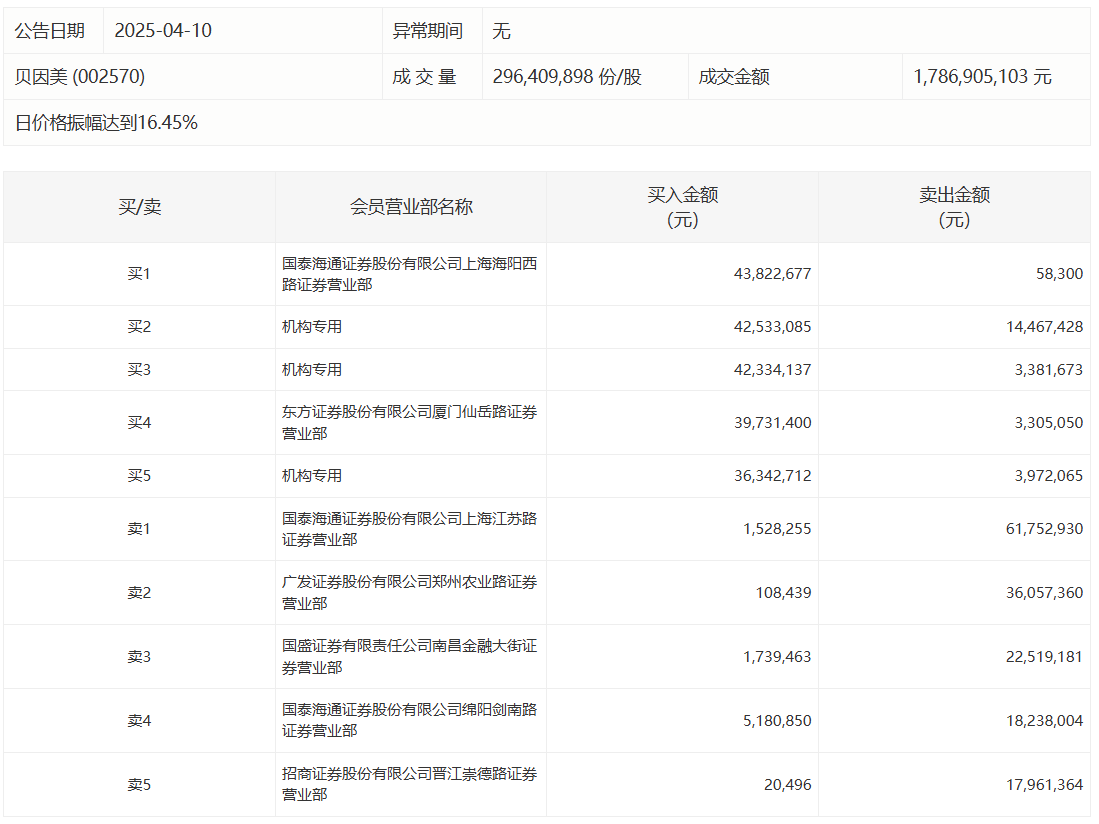Viewport: 1099px width, 824px height.
Task: Click the 日价格振幅达到16.45% reason text
Action: click(x=106, y=123)
